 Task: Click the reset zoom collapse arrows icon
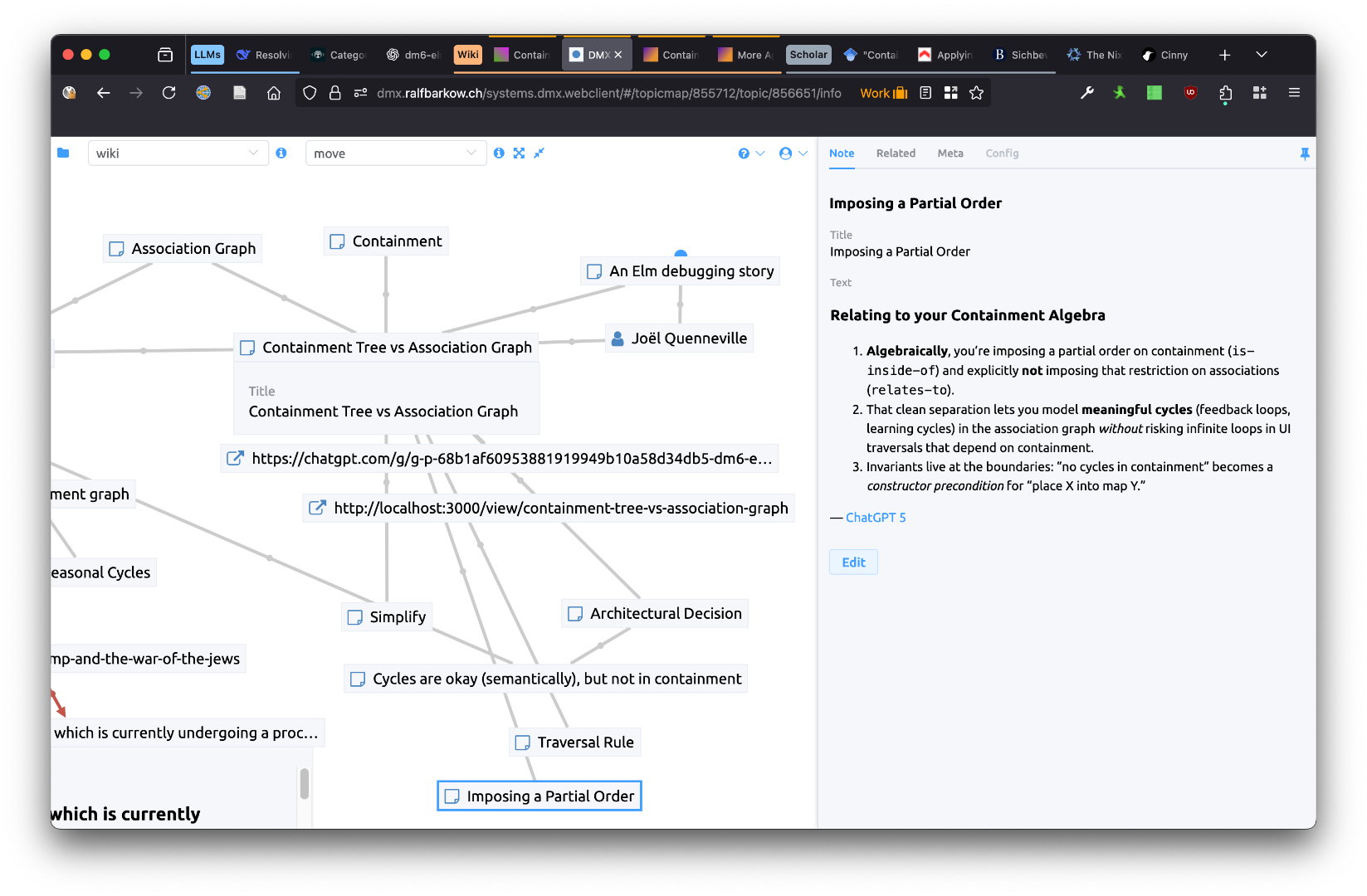pos(539,153)
